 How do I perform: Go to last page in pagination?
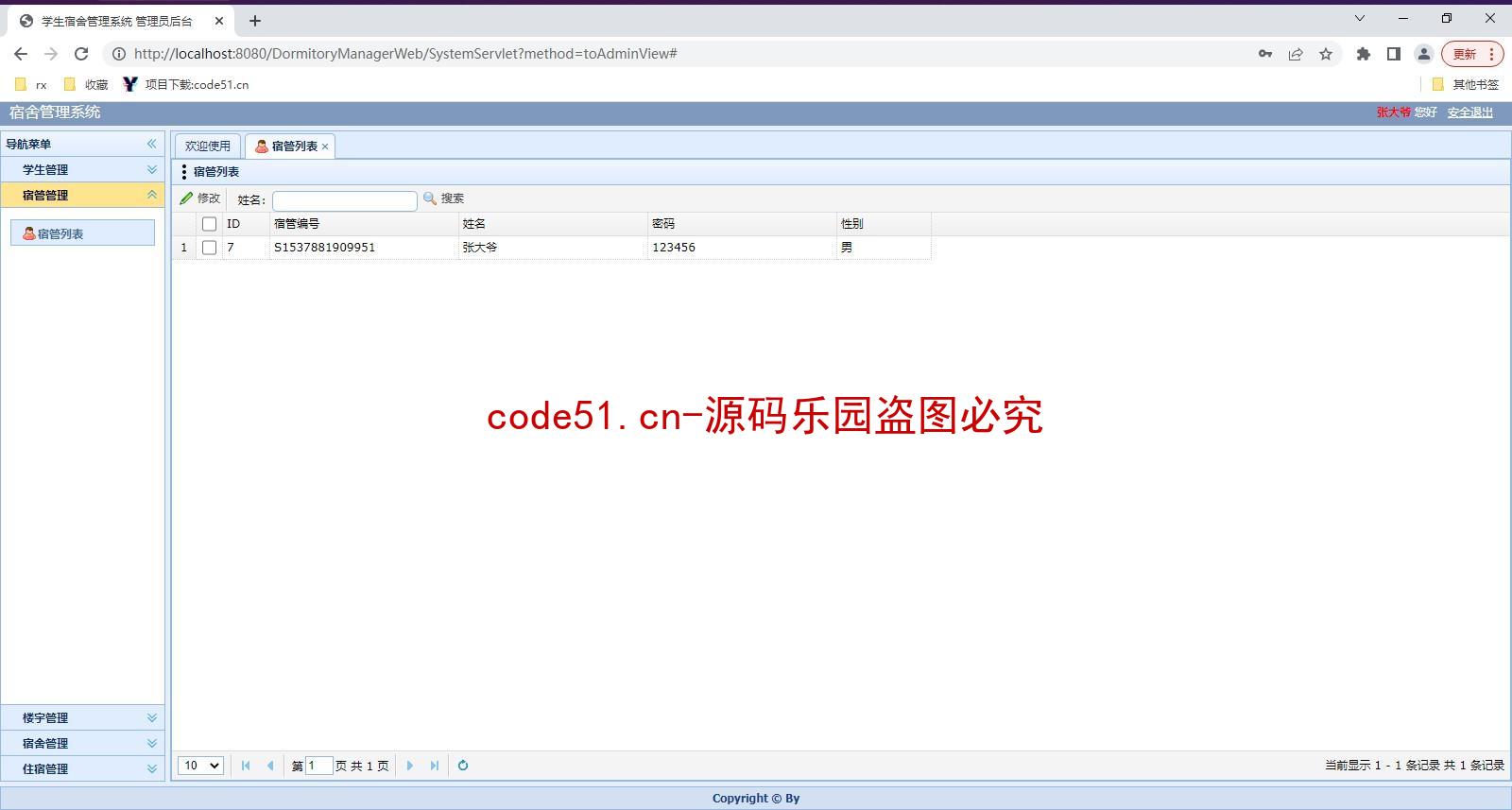[x=435, y=766]
